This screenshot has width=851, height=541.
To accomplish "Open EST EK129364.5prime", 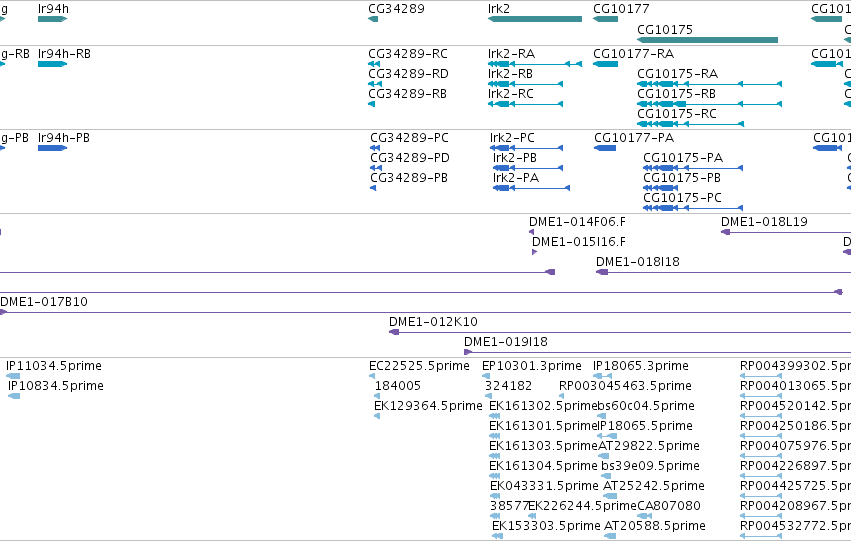I will tap(428, 406).
